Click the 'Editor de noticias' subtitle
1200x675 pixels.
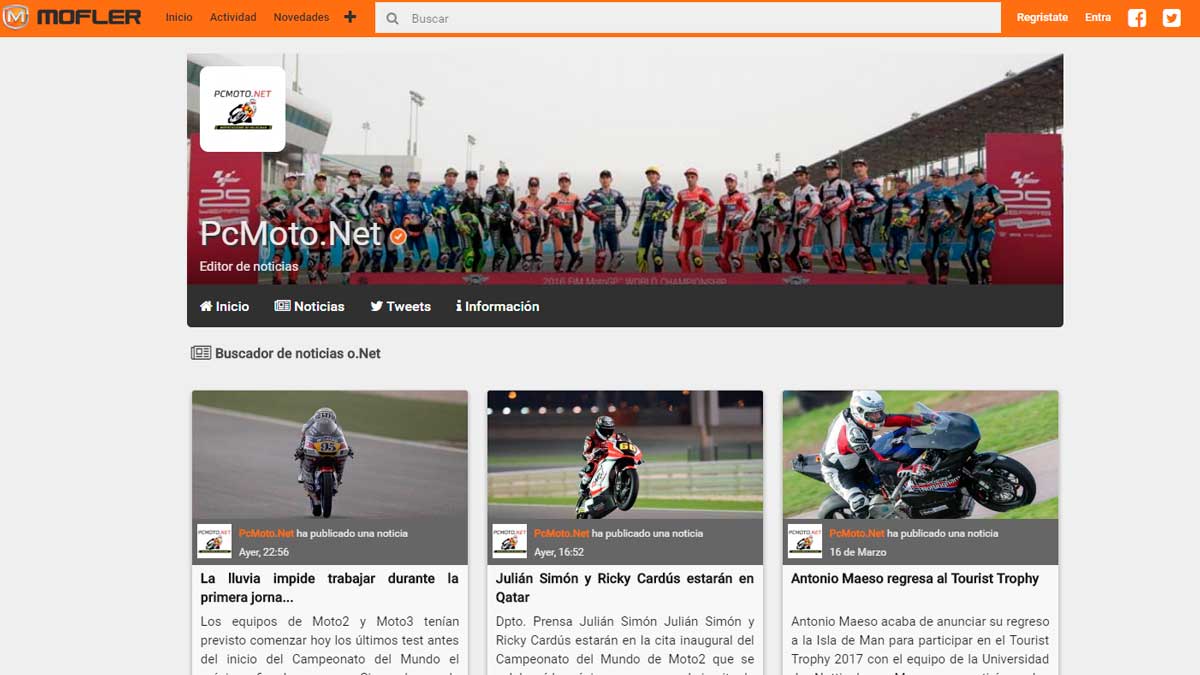tap(249, 266)
